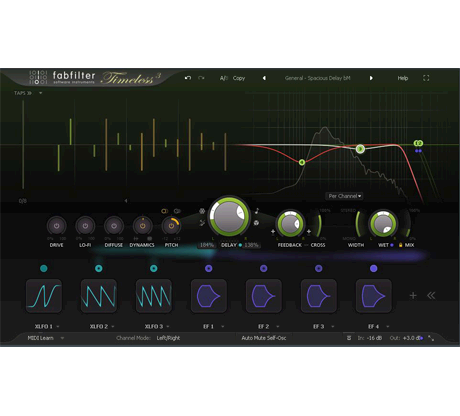Open the Taps dropdown menu
Screen dimensions: 460x416
click(x=28, y=93)
